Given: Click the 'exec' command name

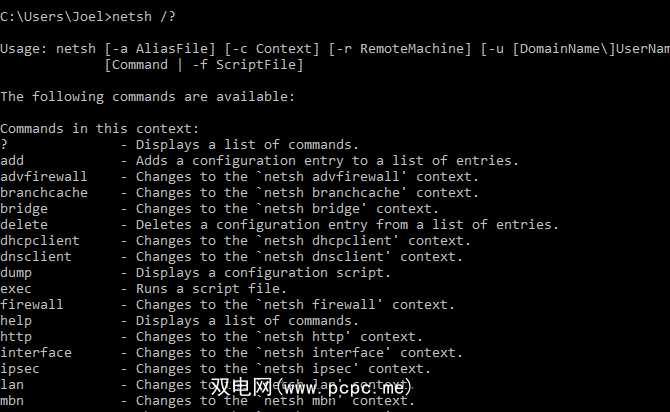Looking at the screenshot, I should pyautogui.click(x=16, y=288).
